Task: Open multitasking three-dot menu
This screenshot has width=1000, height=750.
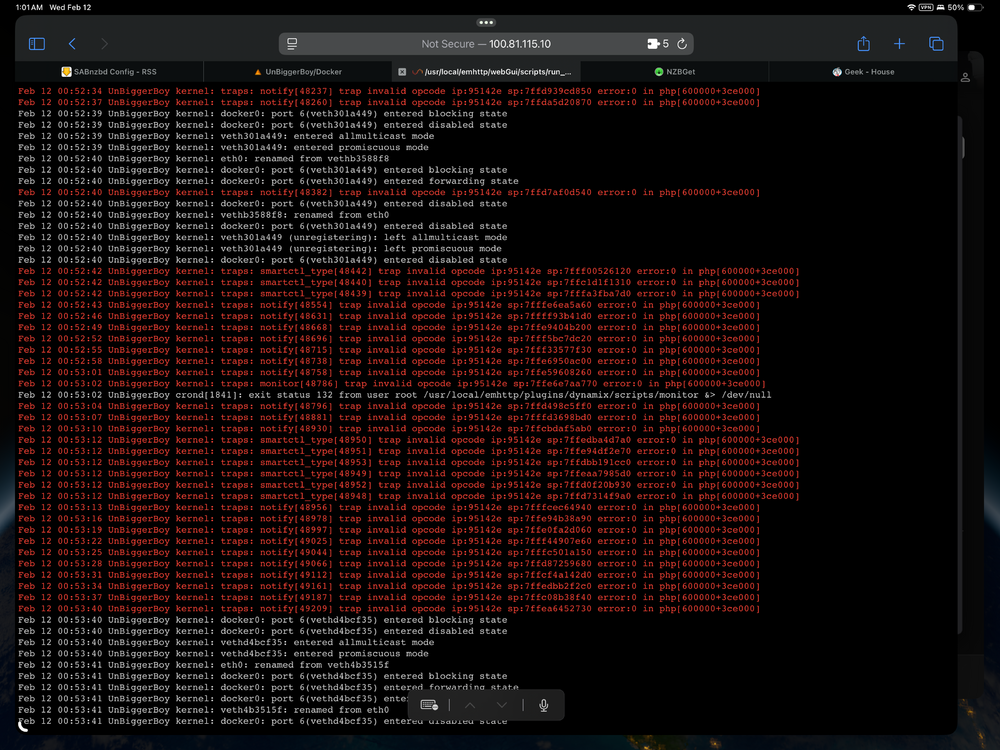Action: pyautogui.click(x=486, y=22)
